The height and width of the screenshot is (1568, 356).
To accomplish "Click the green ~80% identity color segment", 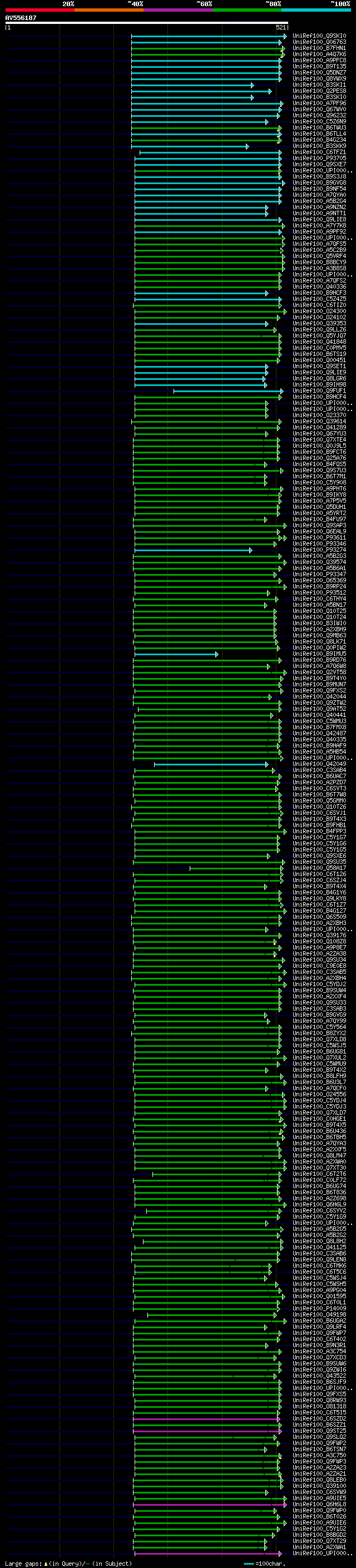I will pos(246,10).
